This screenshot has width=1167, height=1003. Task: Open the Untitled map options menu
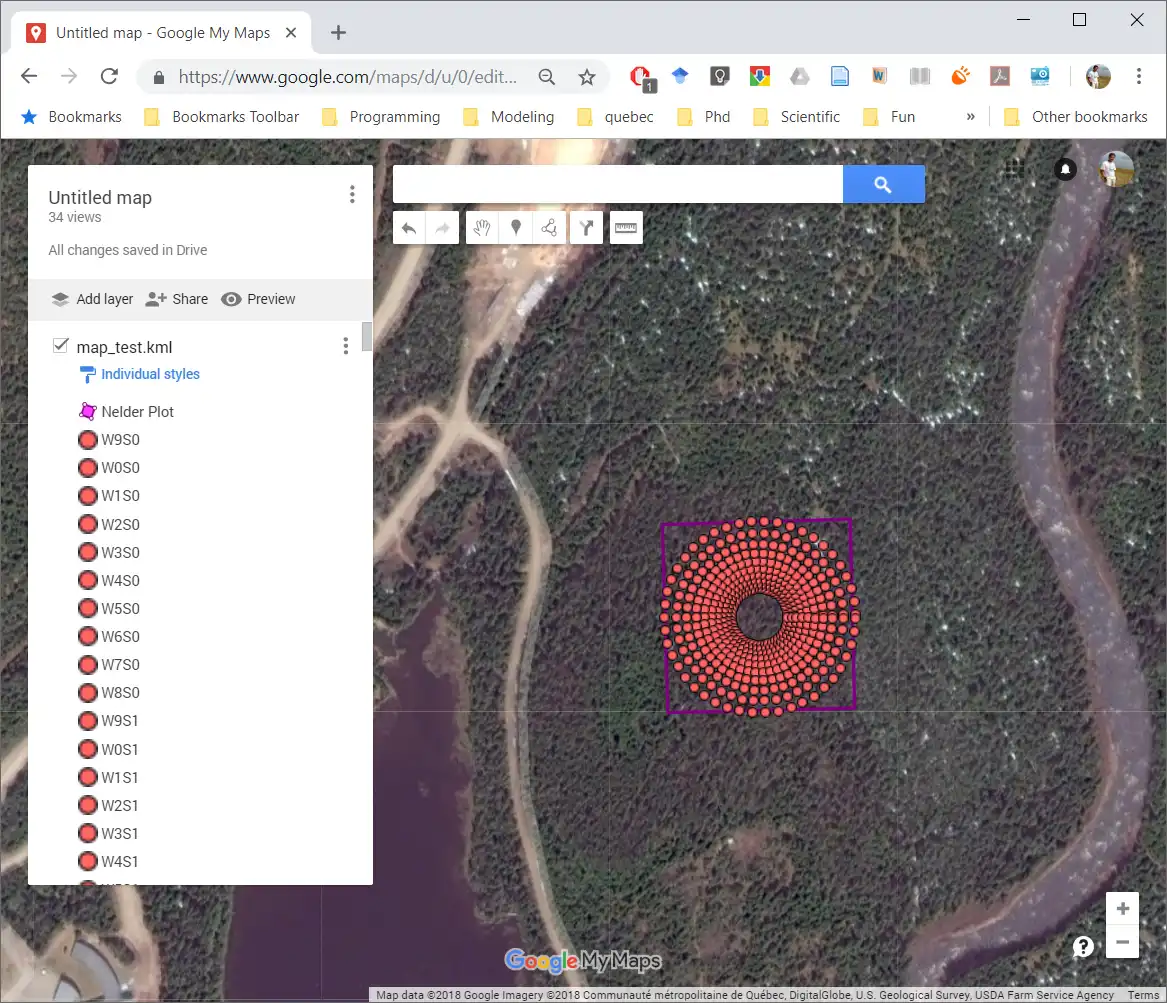click(x=352, y=195)
